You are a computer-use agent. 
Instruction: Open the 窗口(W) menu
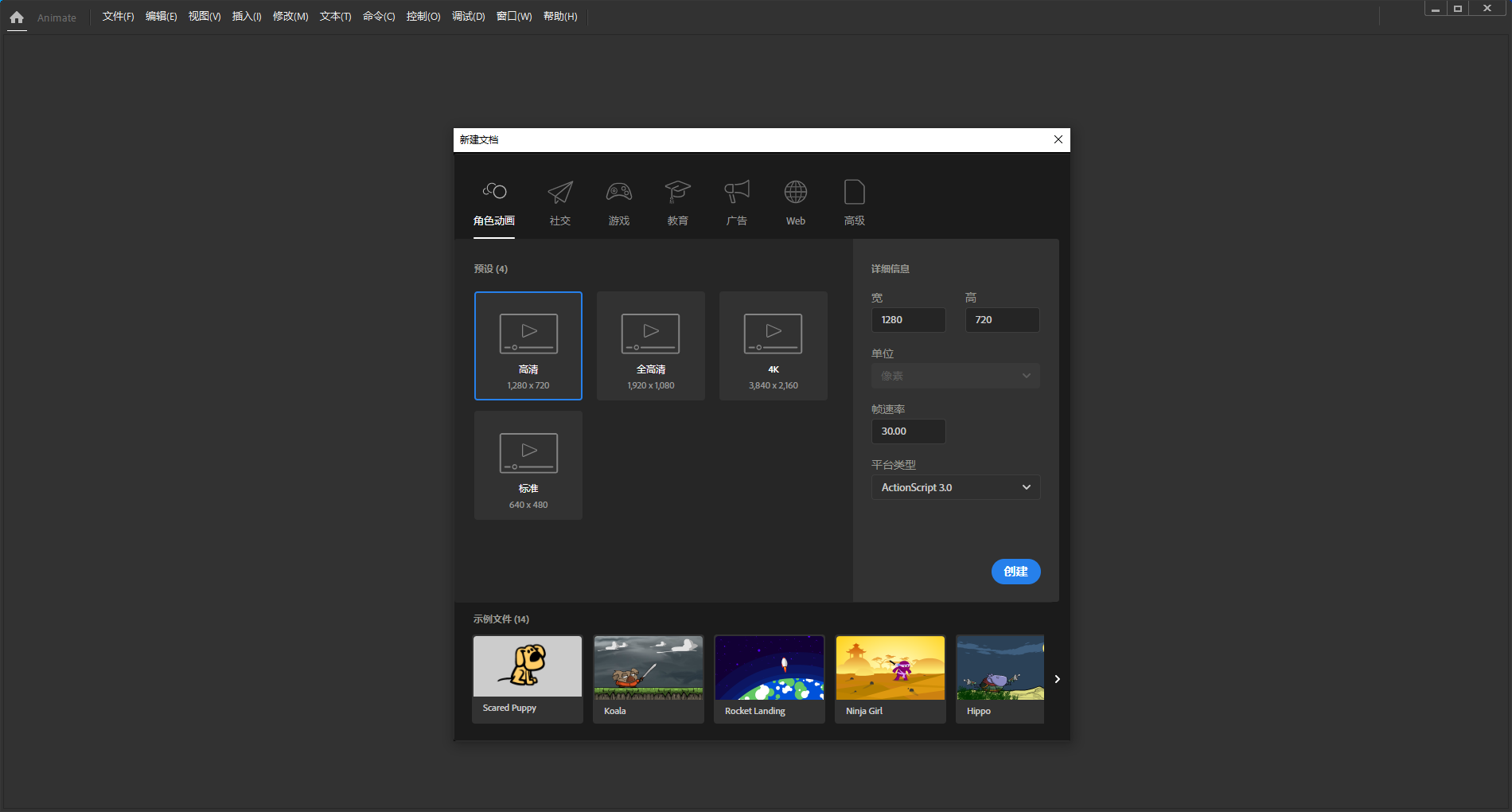(514, 17)
